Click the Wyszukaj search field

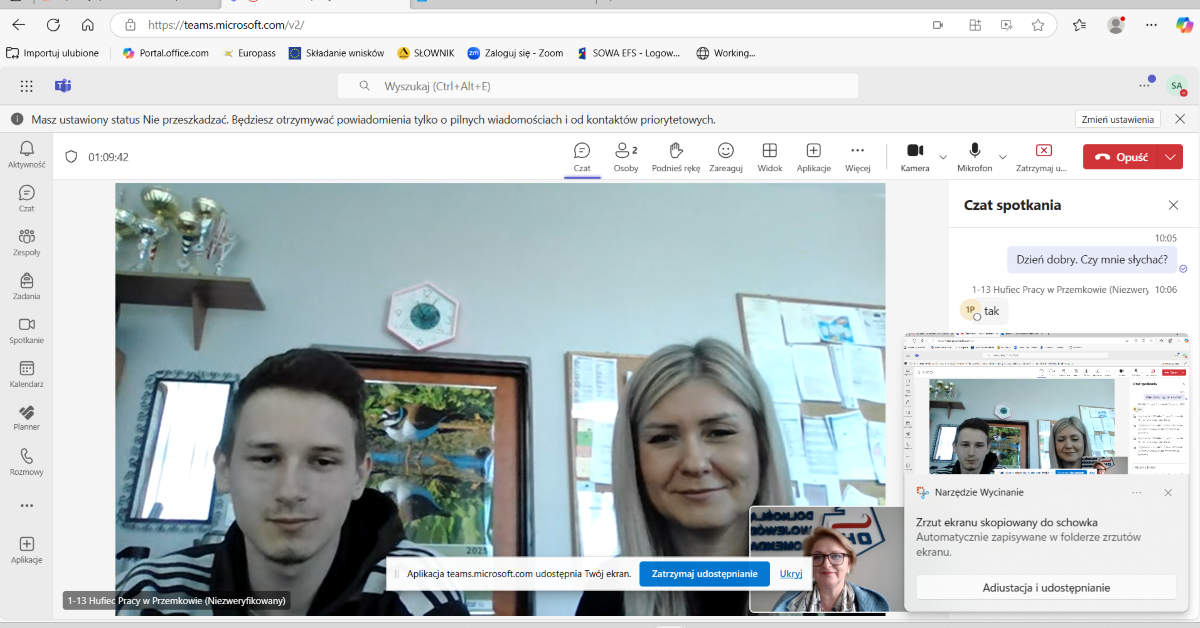[x=597, y=86]
